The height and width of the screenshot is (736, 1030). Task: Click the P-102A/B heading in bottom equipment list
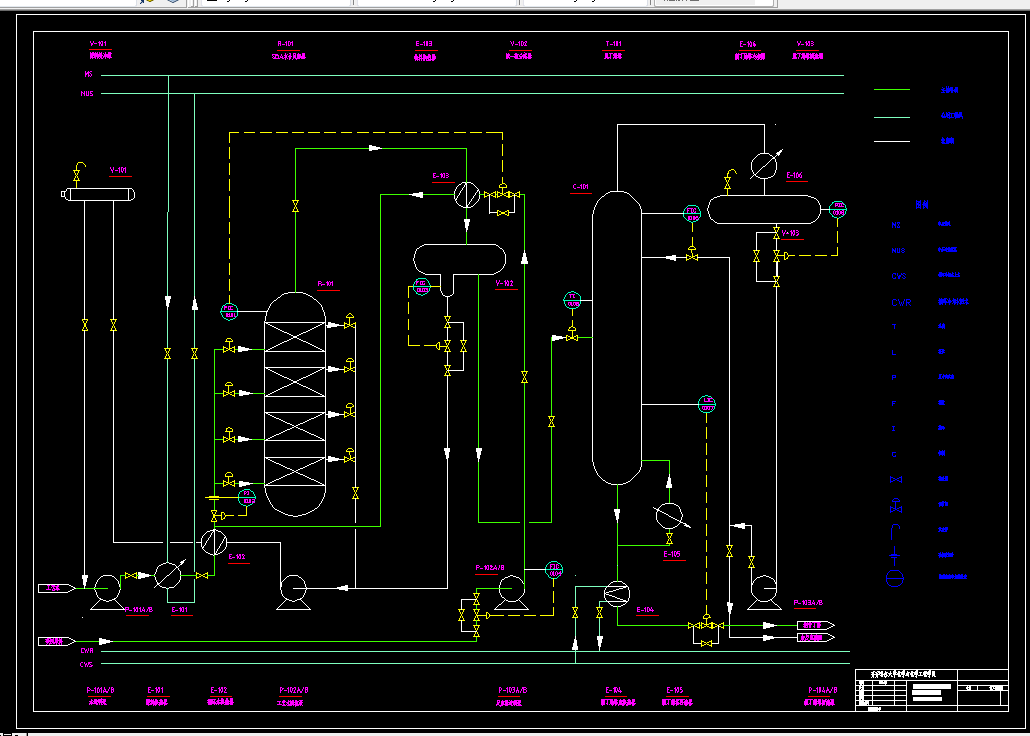pyautogui.click(x=294, y=690)
